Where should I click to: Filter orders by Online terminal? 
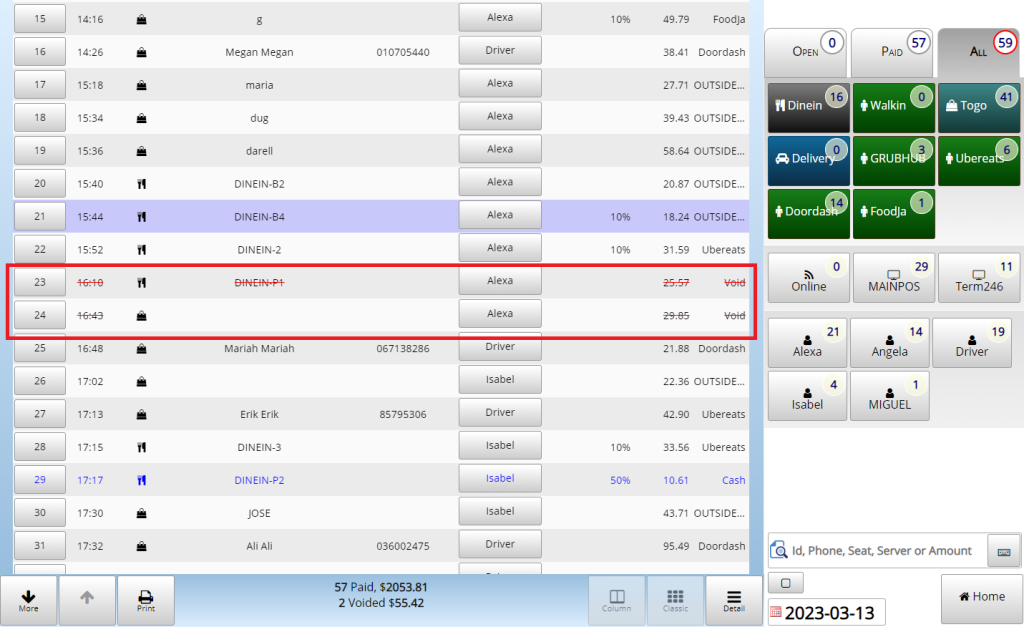point(808,278)
